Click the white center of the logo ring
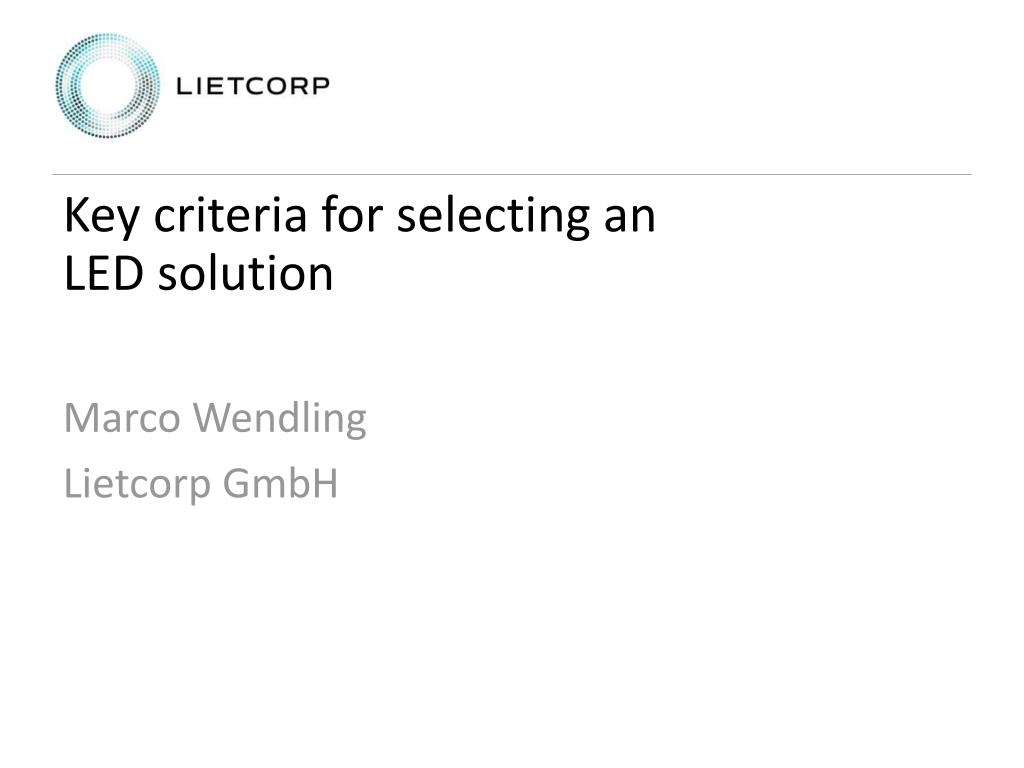Image resolution: width=1024 pixels, height=768 pixels. [108, 86]
